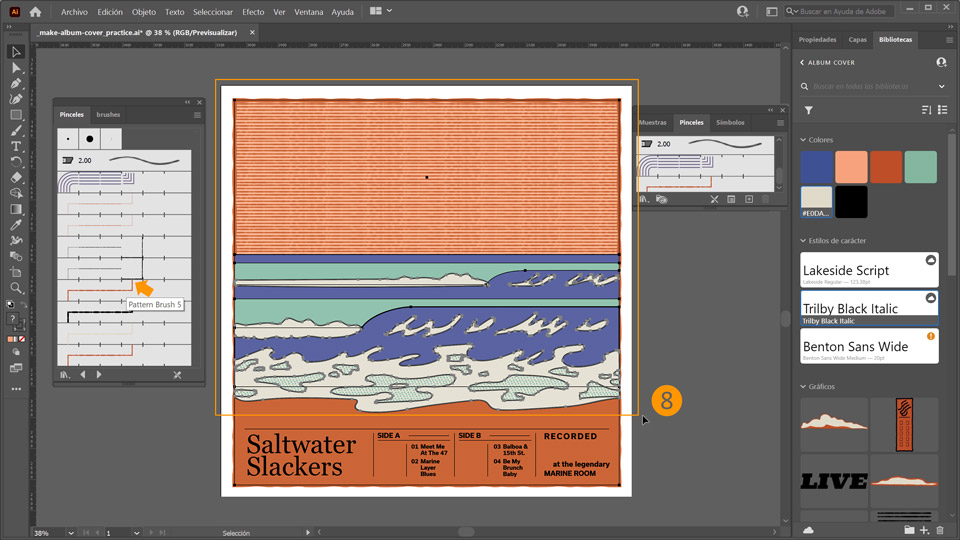Collapse the Estilos de carácter section
The height and width of the screenshot is (540, 960).
(x=803, y=241)
